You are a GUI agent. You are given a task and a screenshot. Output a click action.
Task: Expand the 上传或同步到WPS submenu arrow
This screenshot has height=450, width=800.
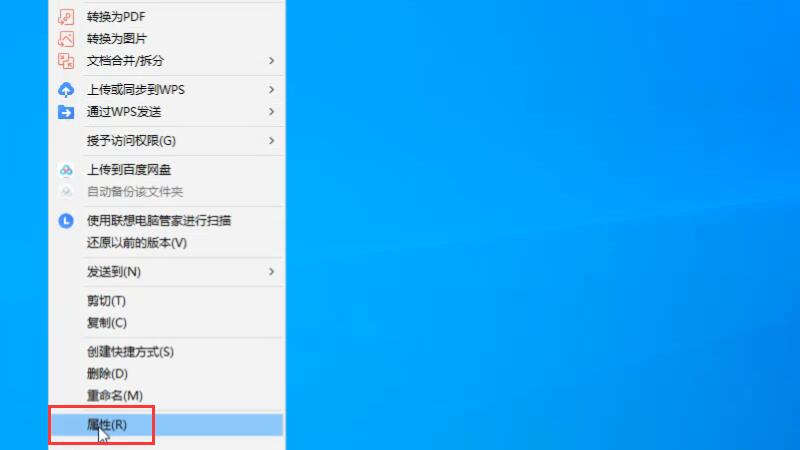click(271, 90)
